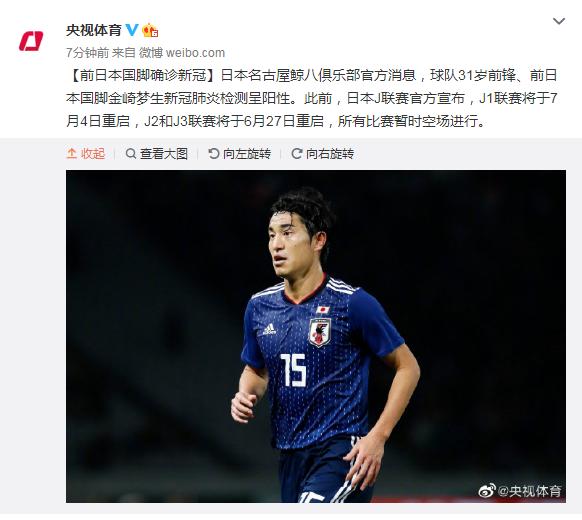Click the post body text paragraph
The width and height of the screenshot is (582, 520).
[x=312, y=98]
